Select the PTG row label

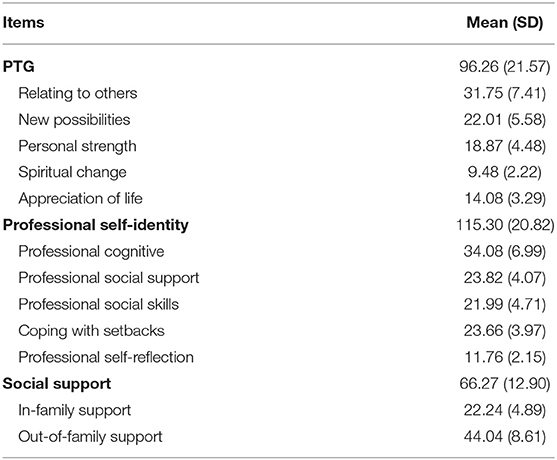(19, 66)
